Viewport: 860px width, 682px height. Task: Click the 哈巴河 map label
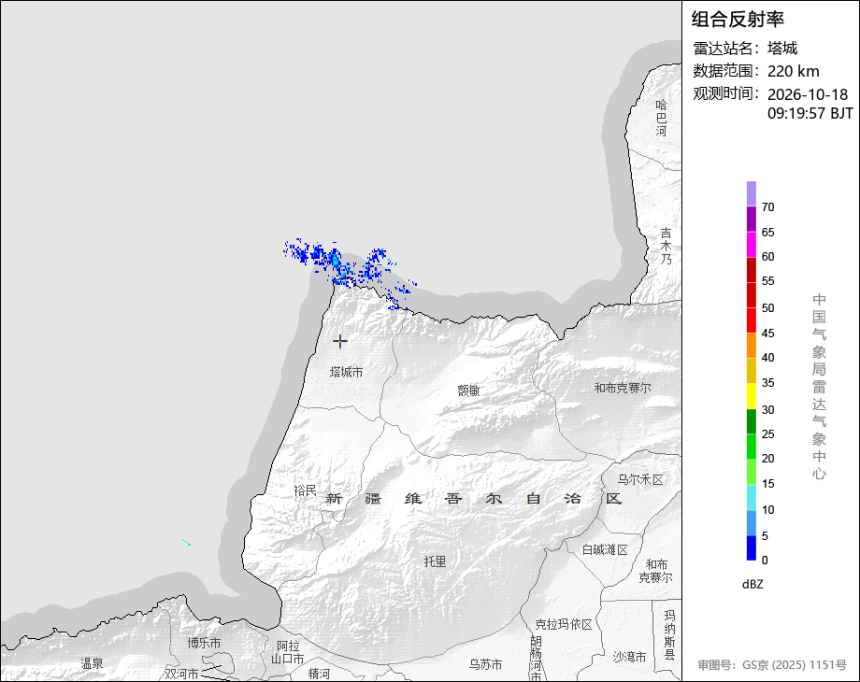pos(661,118)
